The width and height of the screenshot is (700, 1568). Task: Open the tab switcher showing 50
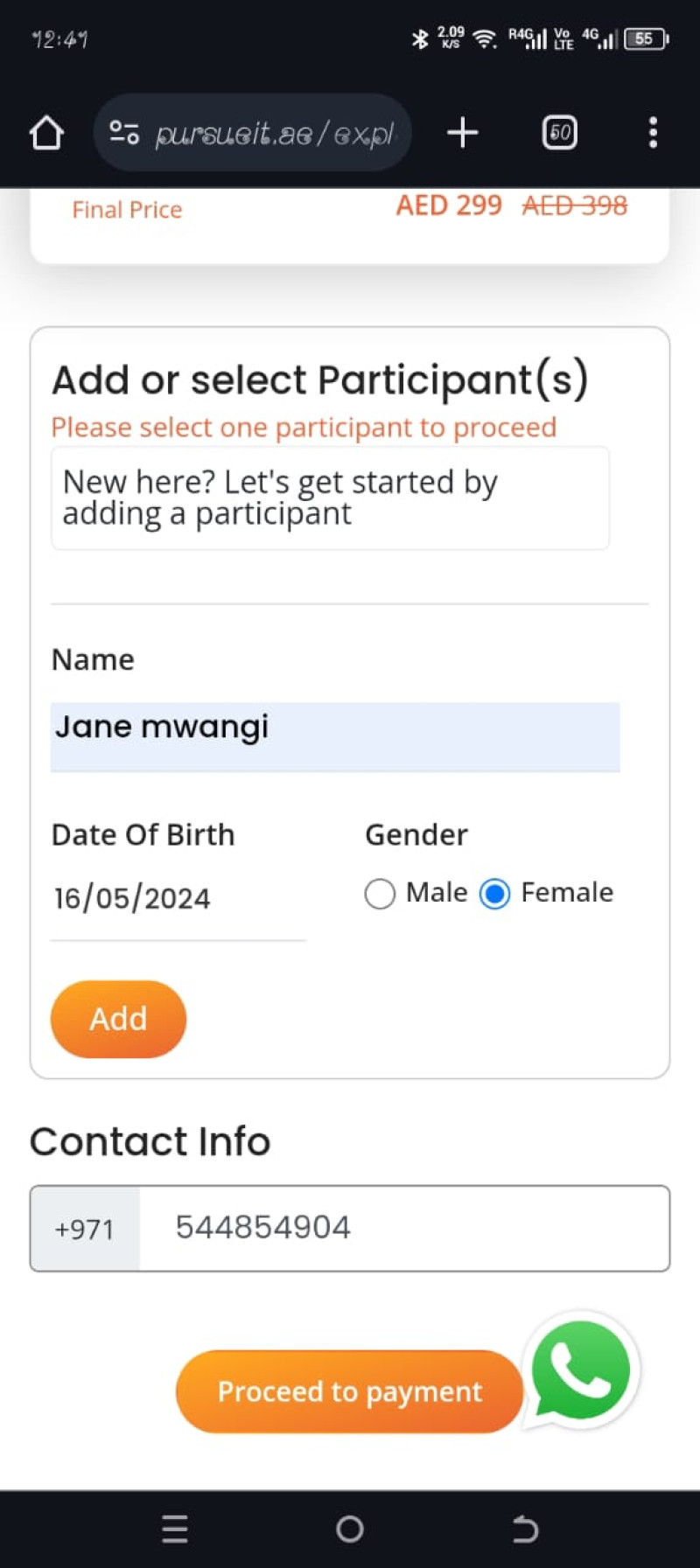(559, 133)
